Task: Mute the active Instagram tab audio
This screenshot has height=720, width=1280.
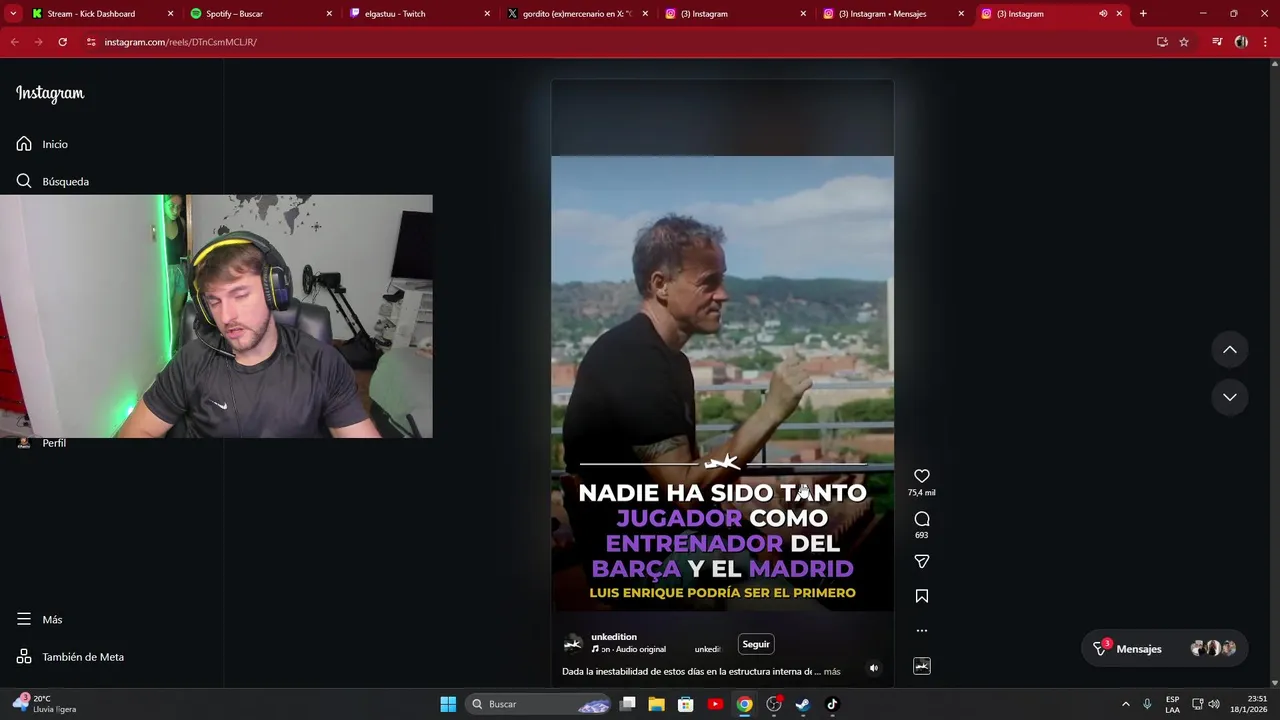Action: [x=1103, y=14]
